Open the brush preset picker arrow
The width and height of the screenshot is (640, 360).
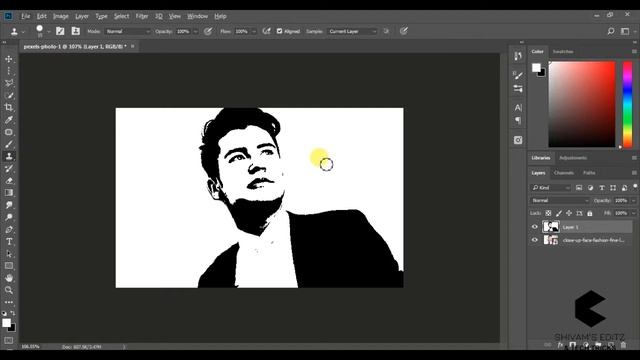tap(49, 31)
